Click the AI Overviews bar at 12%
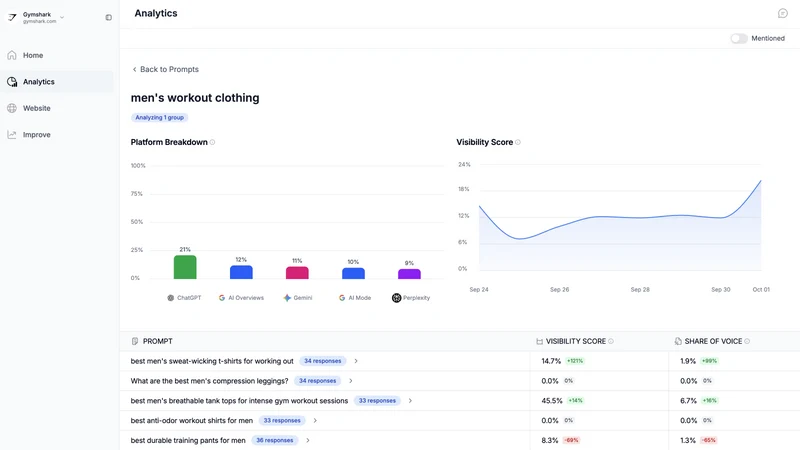This screenshot has width=800, height=450. 241,272
